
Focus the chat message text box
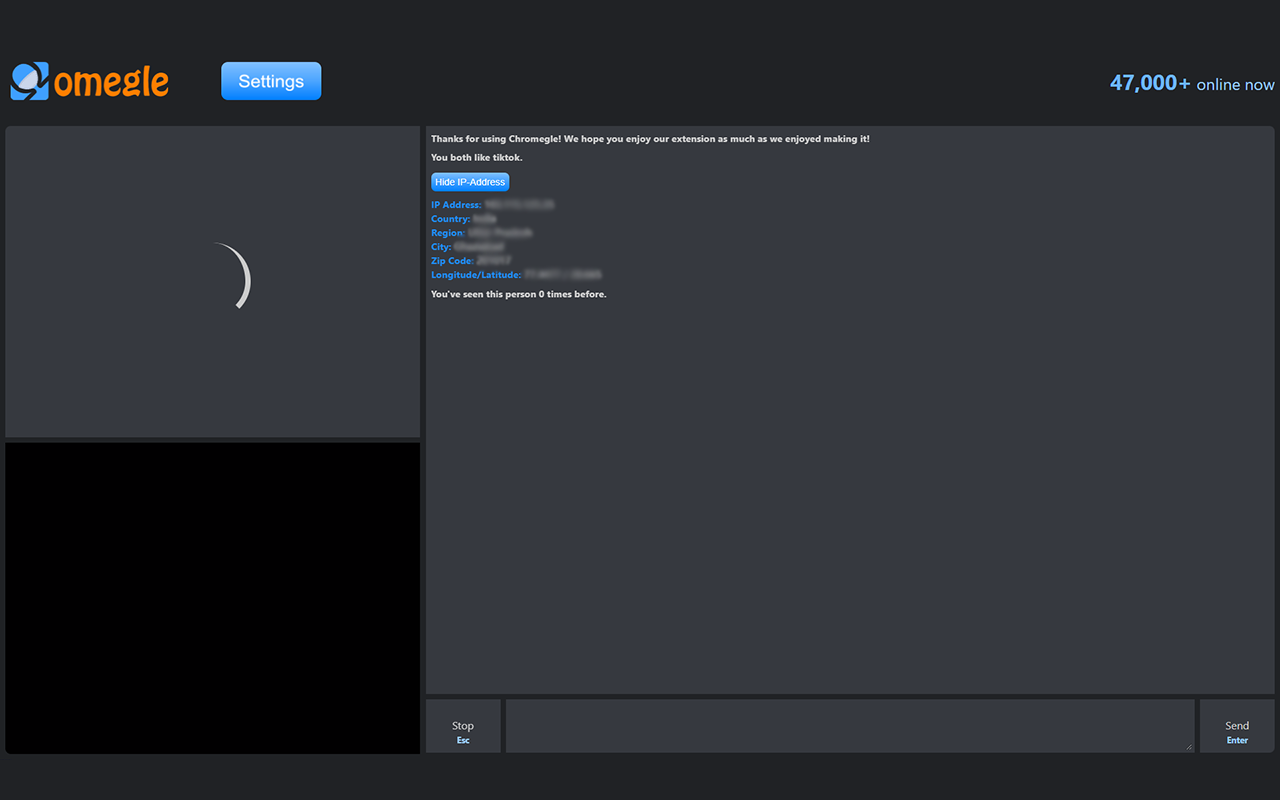point(850,726)
